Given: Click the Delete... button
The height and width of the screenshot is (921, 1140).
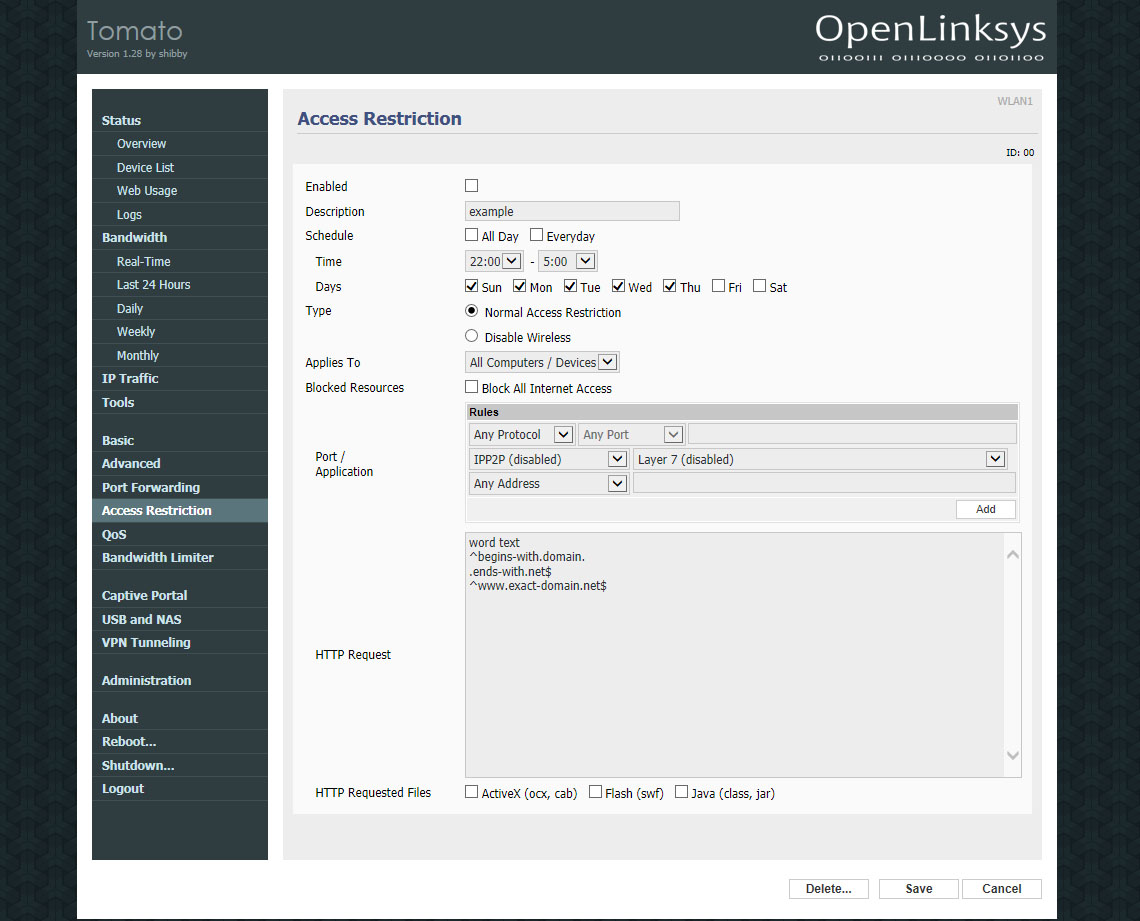Looking at the screenshot, I should pyautogui.click(x=829, y=889).
